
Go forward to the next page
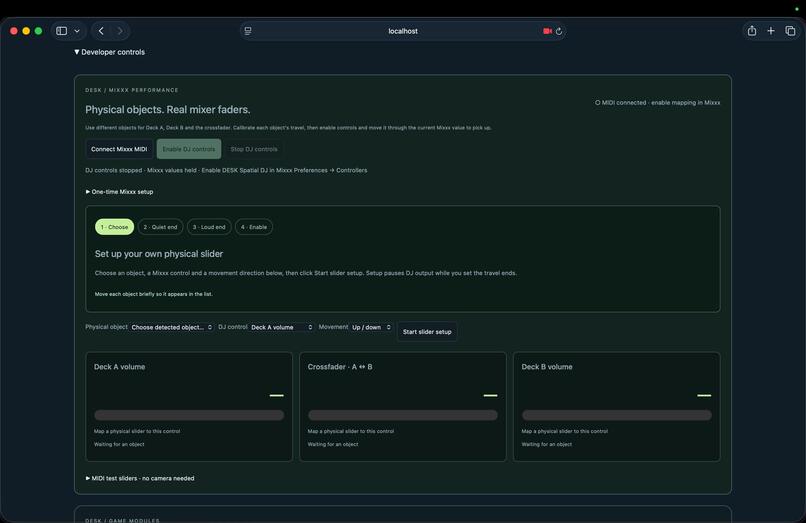[120, 31]
